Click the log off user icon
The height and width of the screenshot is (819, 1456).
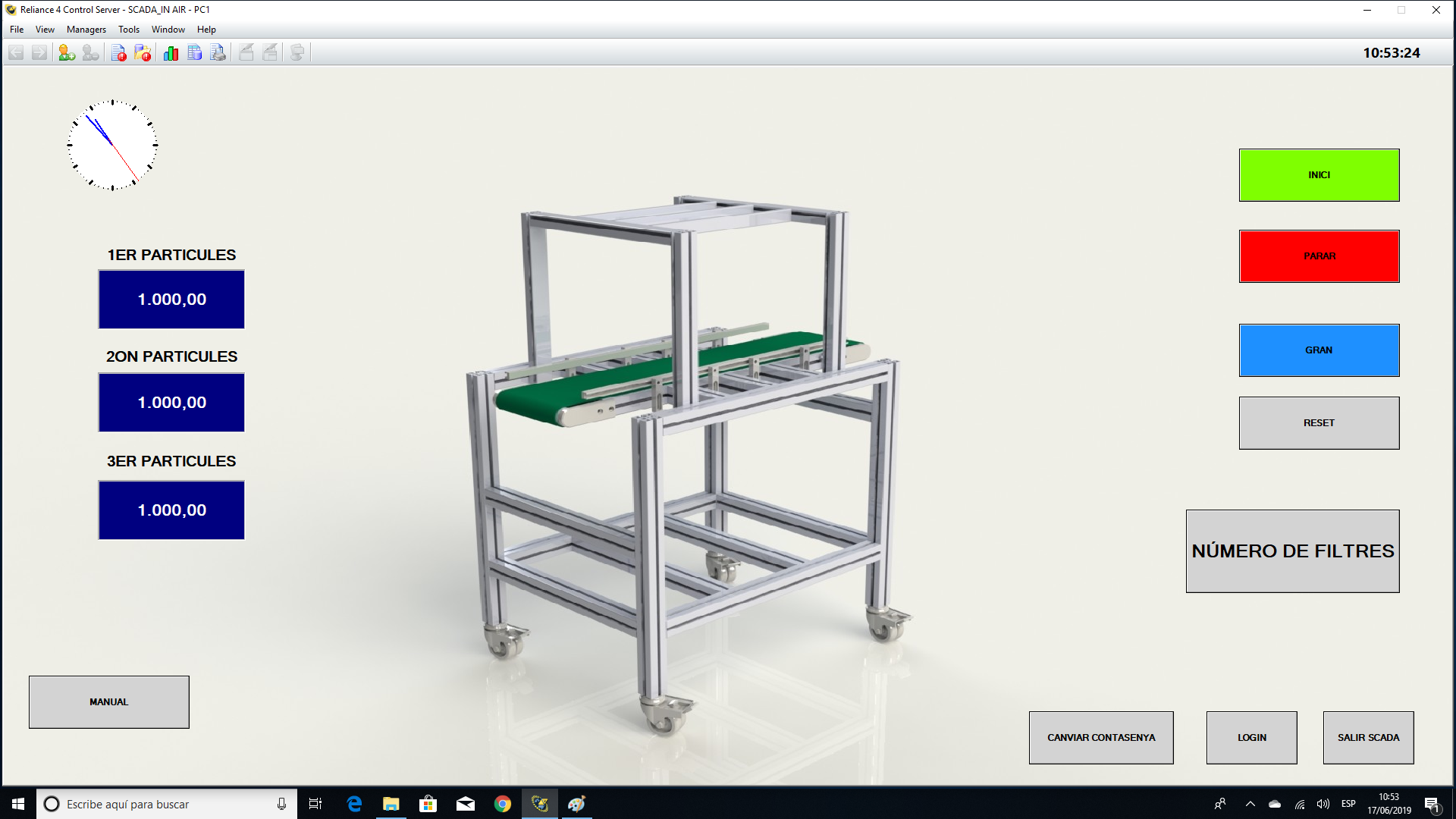tap(90, 52)
